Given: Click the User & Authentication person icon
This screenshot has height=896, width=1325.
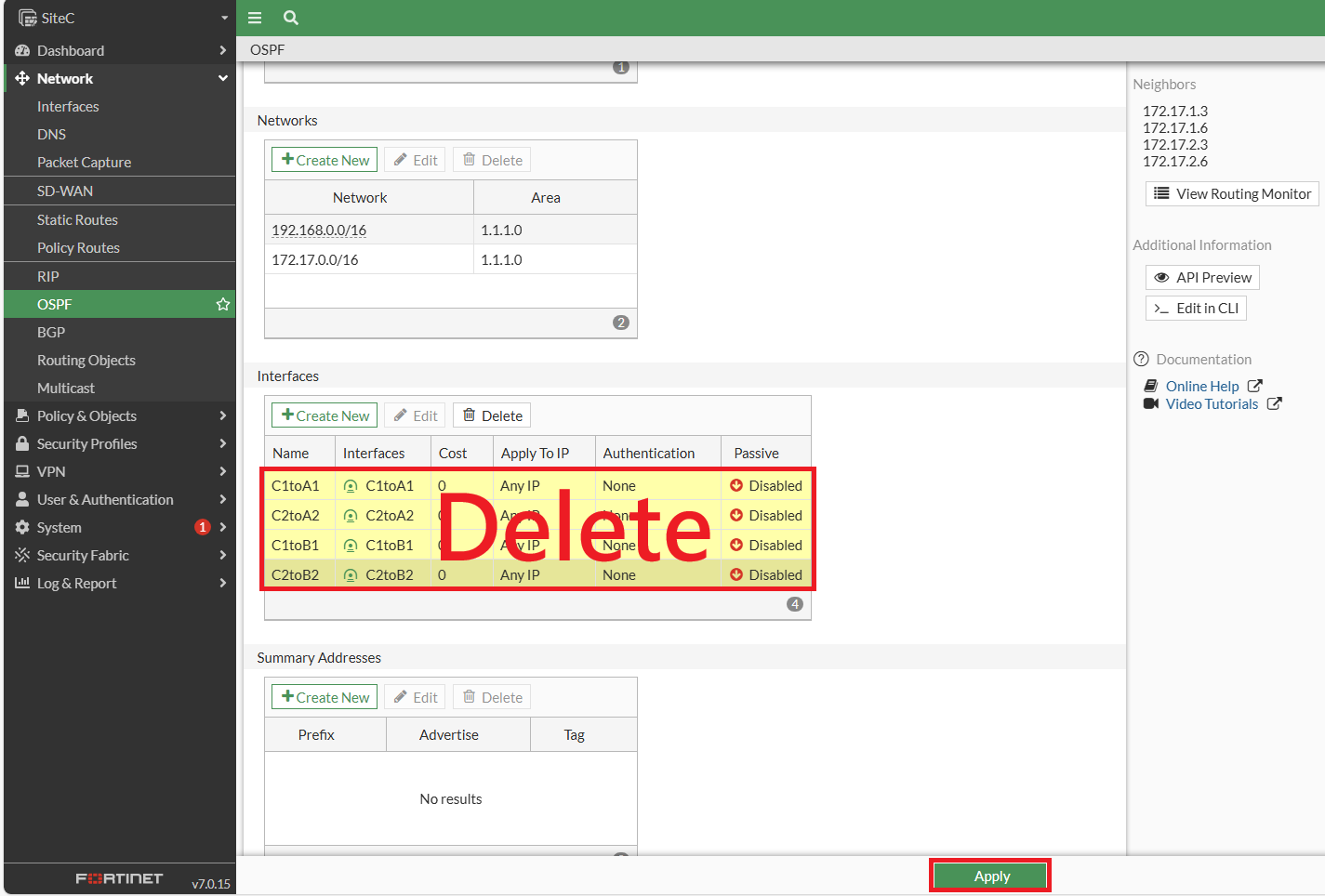Looking at the screenshot, I should [22, 499].
